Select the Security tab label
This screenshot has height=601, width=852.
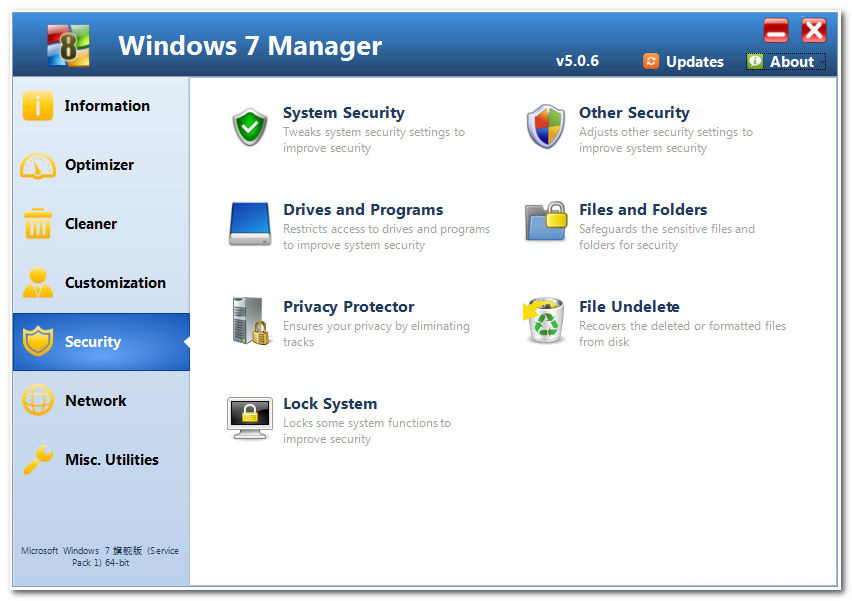pyautogui.click(x=93, y=342)
